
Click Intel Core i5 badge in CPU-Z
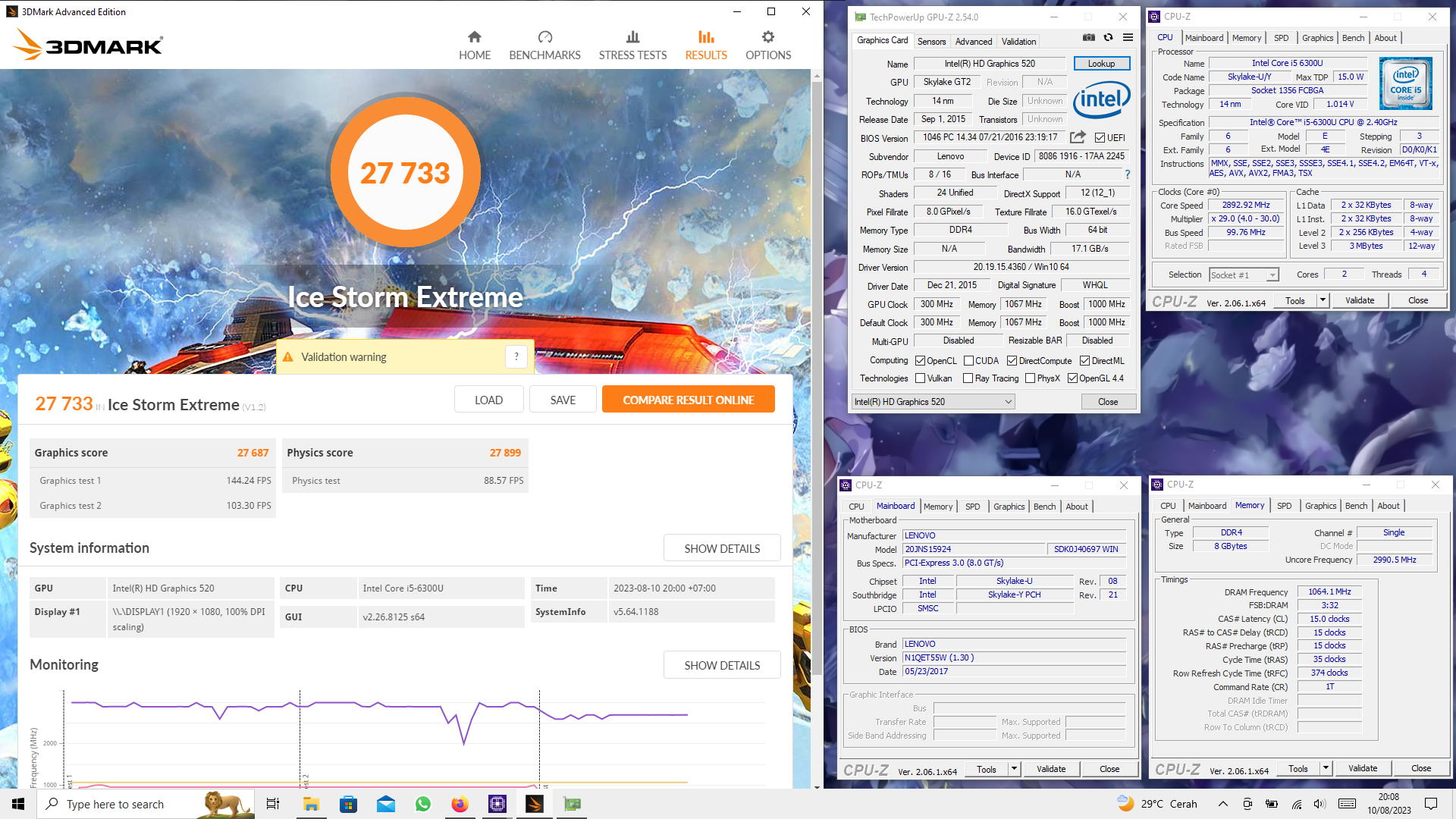[x=1405, y=83]
